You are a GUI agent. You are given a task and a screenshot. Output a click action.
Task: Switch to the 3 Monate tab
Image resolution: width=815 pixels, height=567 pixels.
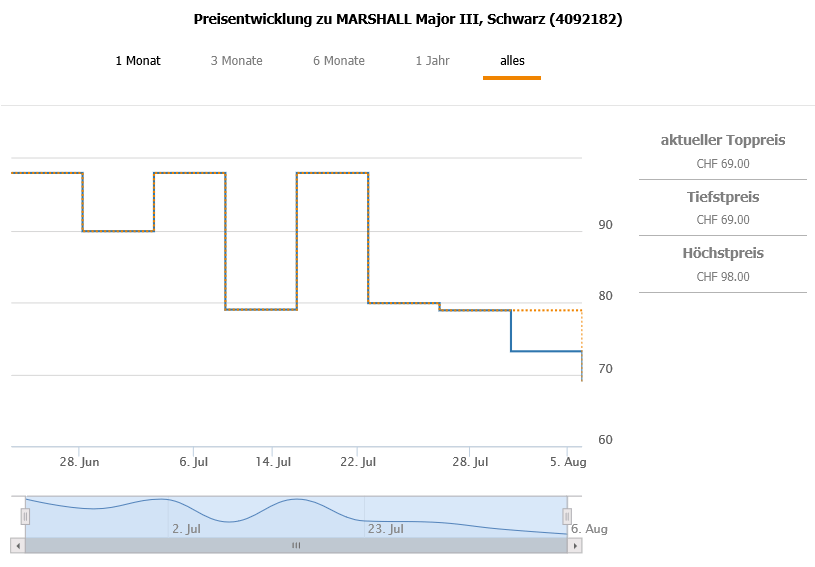pyautogui.click(x=236, y=61)
